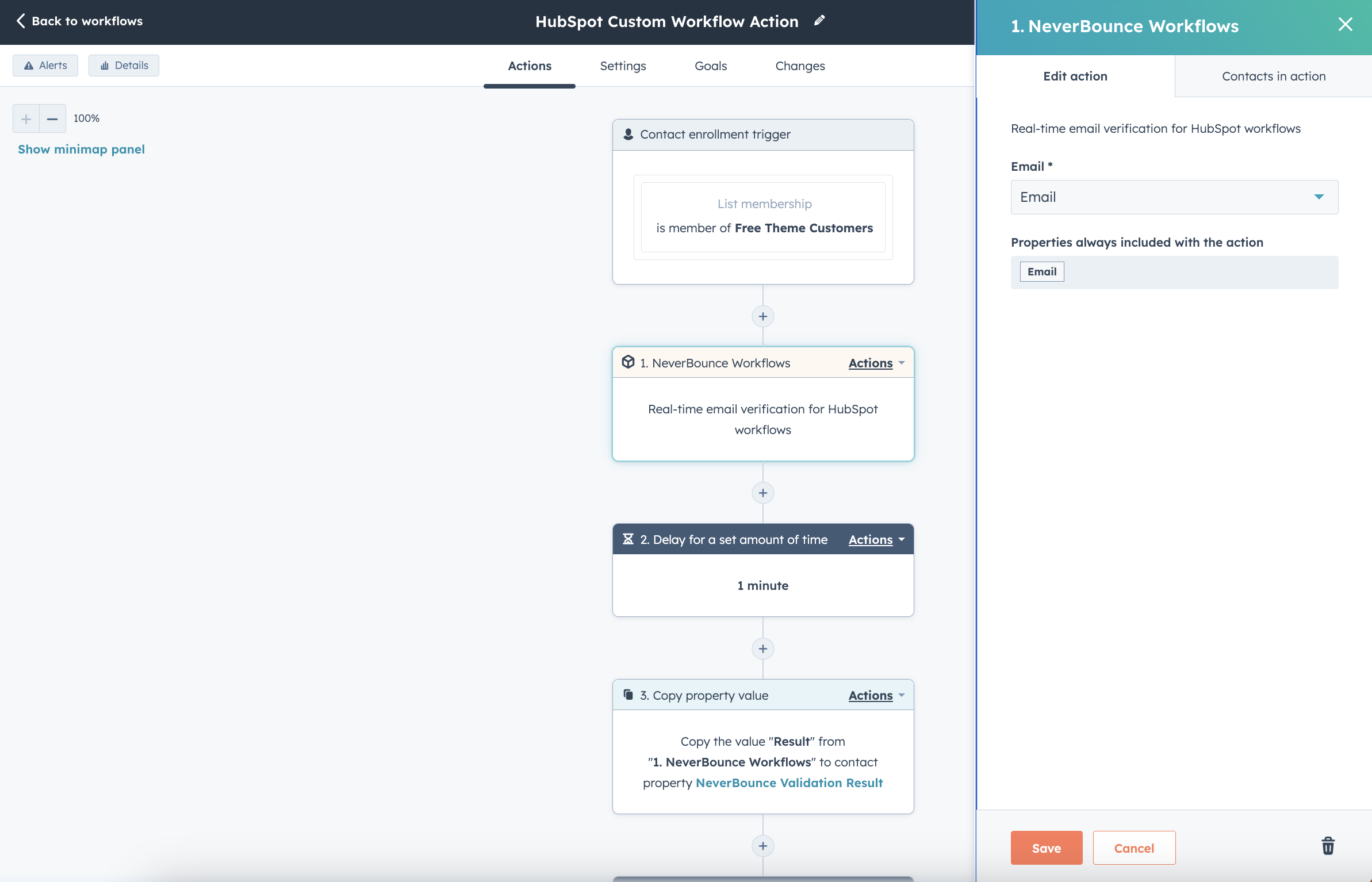Add action after Copy property value
The image size is (1372, 882).
762,846
